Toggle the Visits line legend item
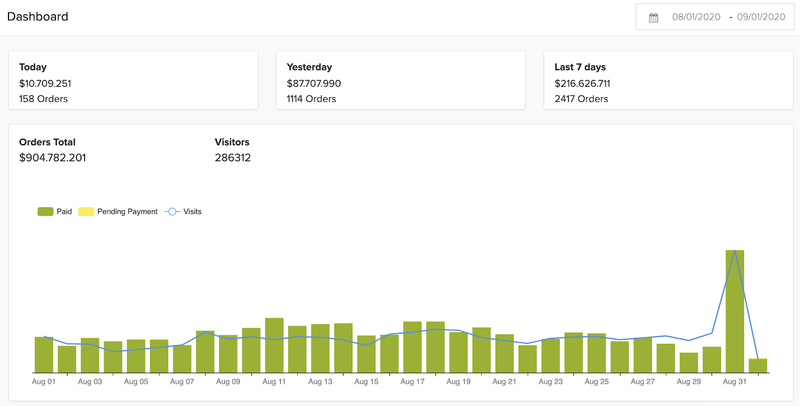Image resolution: width=800 pixels, height=406 pixels. click(183, 211)
